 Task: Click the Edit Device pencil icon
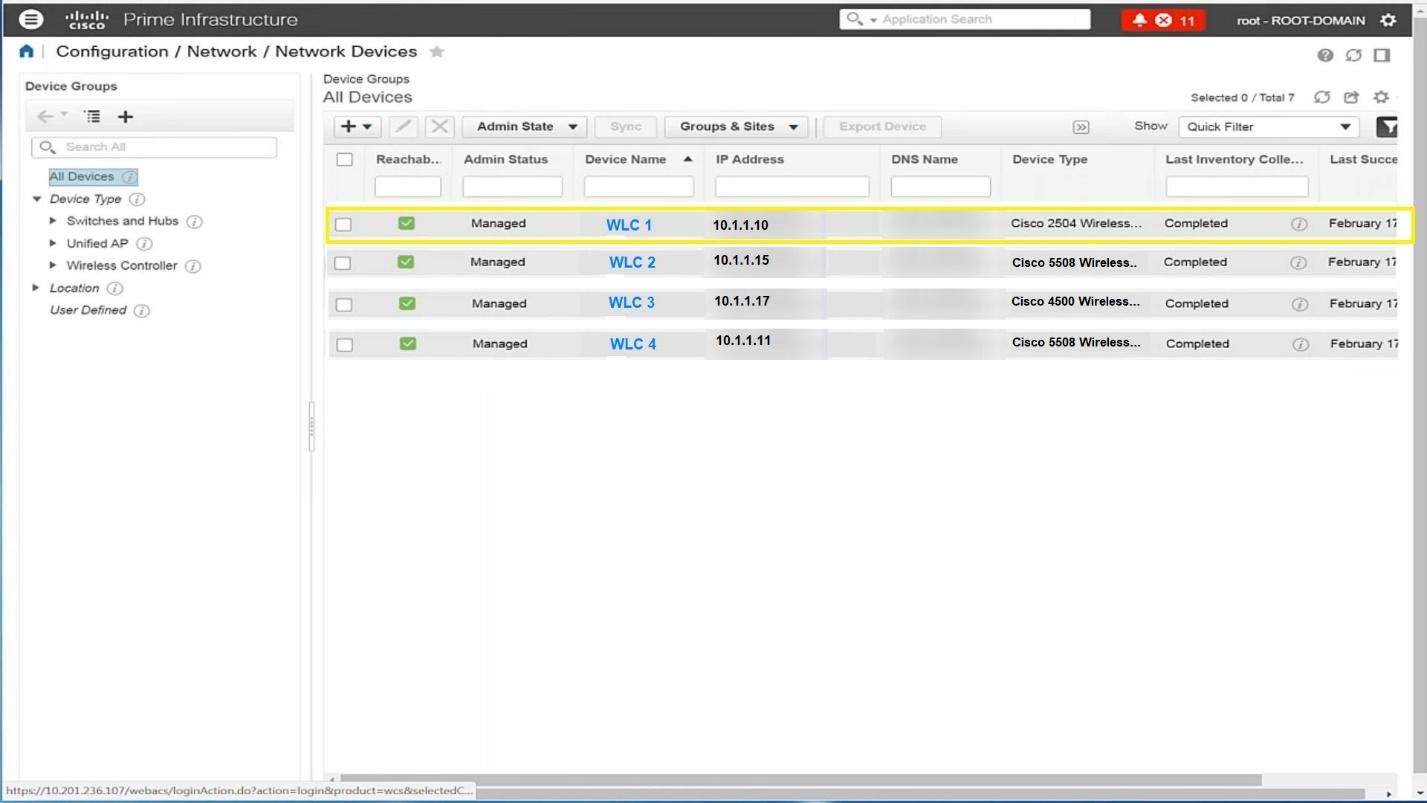(403, 126)
